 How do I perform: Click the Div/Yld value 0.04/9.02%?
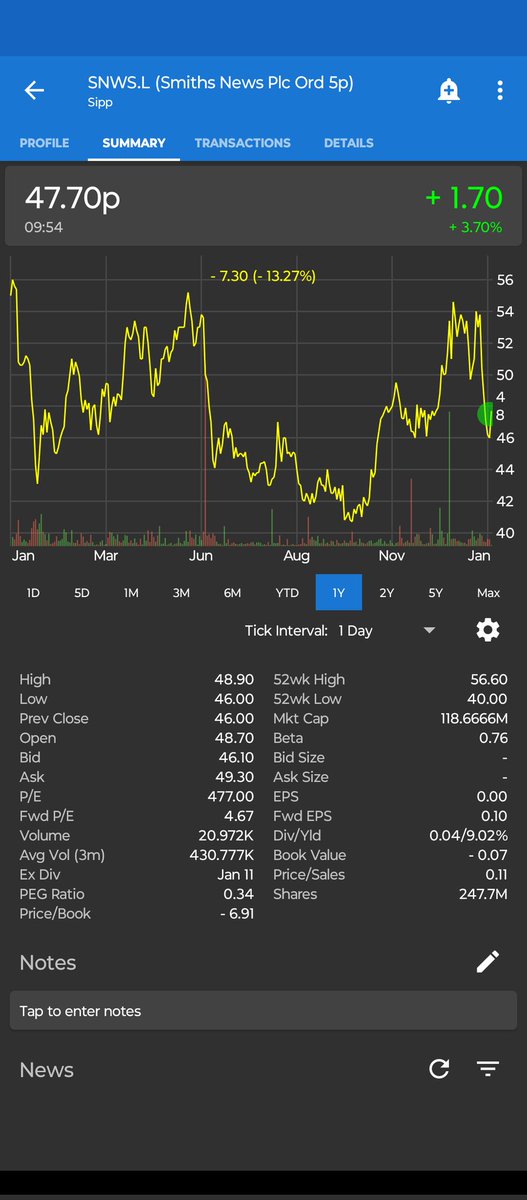(463, 835)
